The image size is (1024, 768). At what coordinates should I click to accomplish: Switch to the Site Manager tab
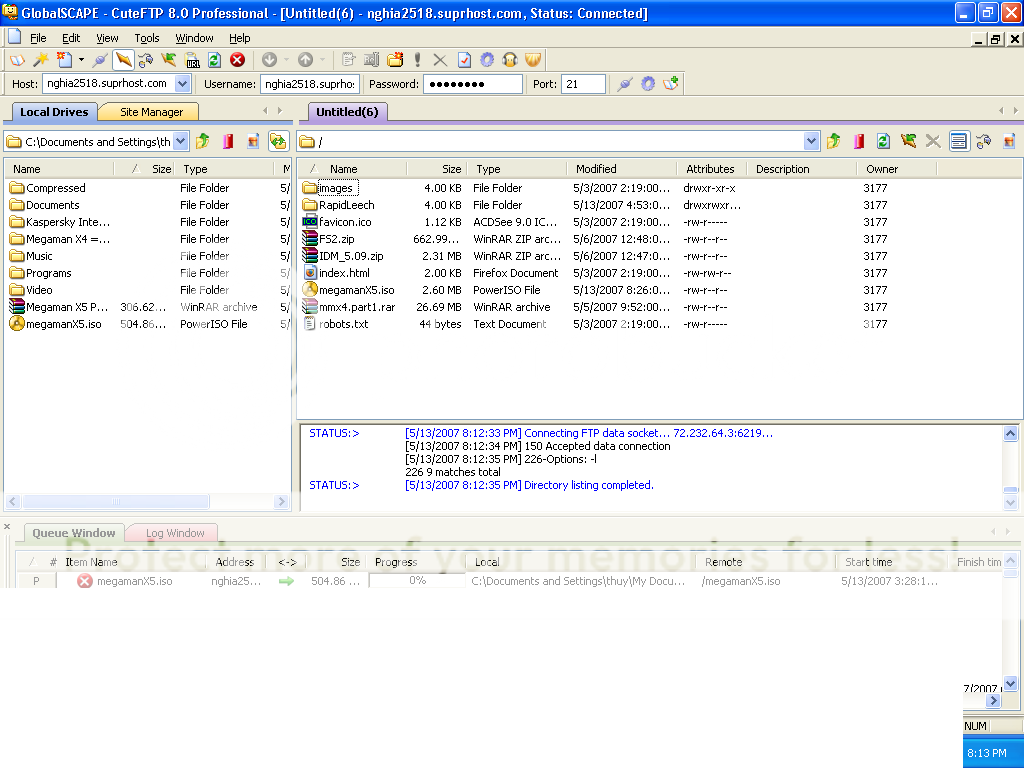(151, 112)
